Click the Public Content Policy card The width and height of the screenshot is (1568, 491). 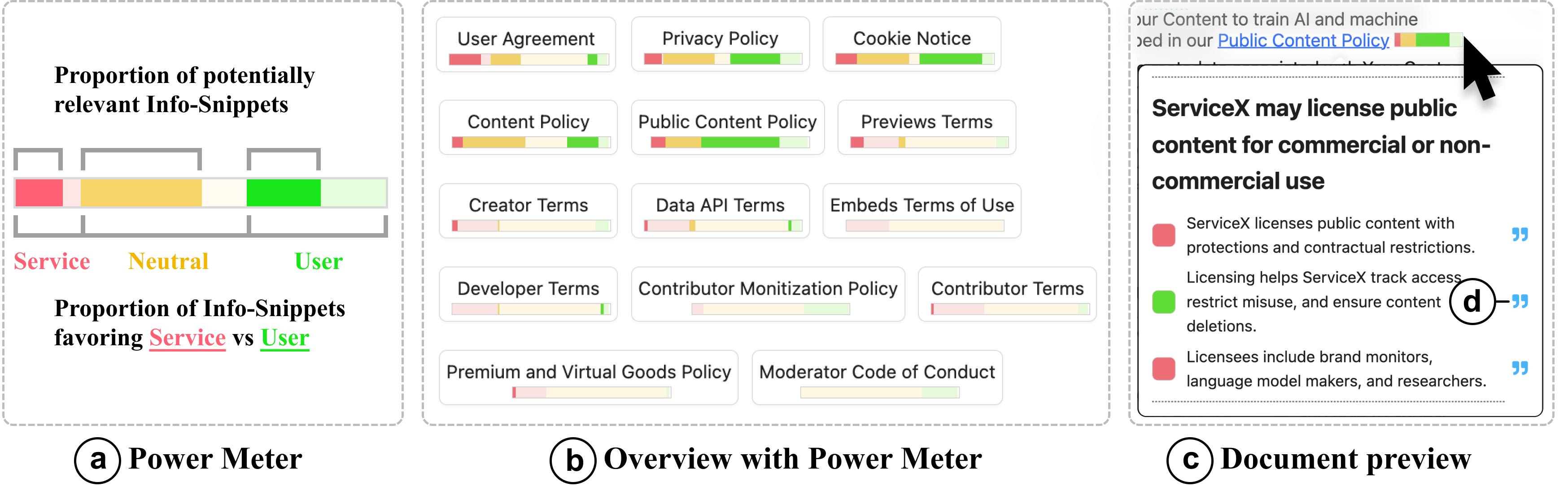(727, 128)
